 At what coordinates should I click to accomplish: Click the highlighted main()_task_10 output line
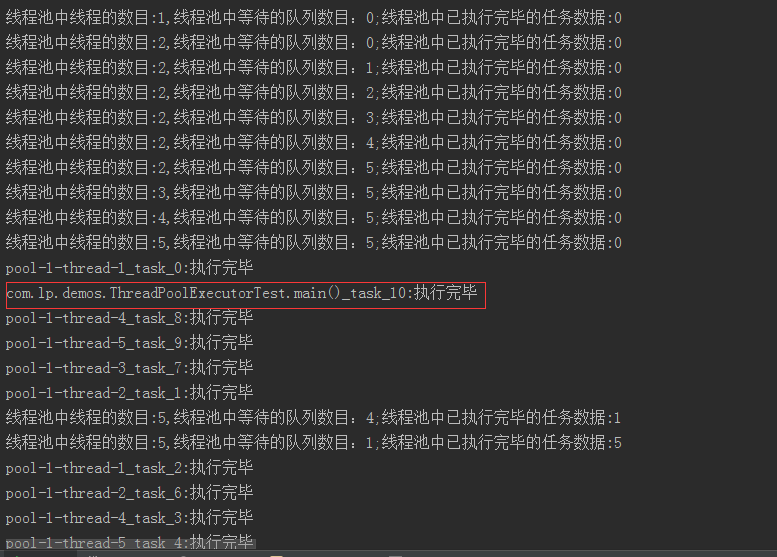click(x=242, y=293)
